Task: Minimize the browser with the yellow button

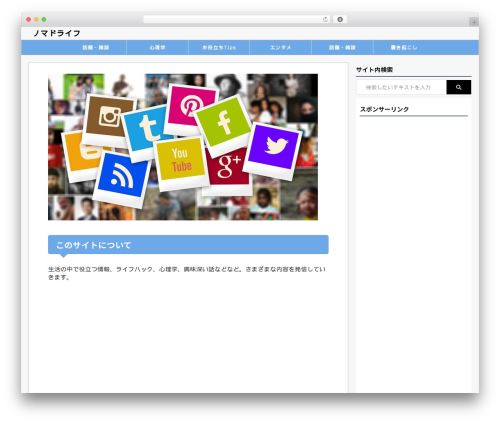Action: (x=36, y=20)
